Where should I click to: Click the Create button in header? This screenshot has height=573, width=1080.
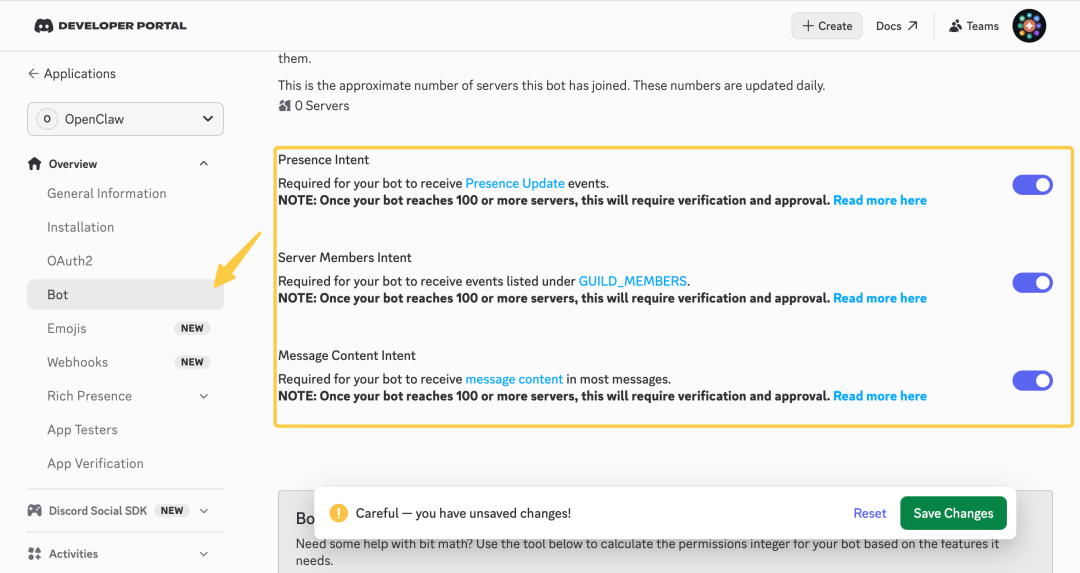coord(827,26)
